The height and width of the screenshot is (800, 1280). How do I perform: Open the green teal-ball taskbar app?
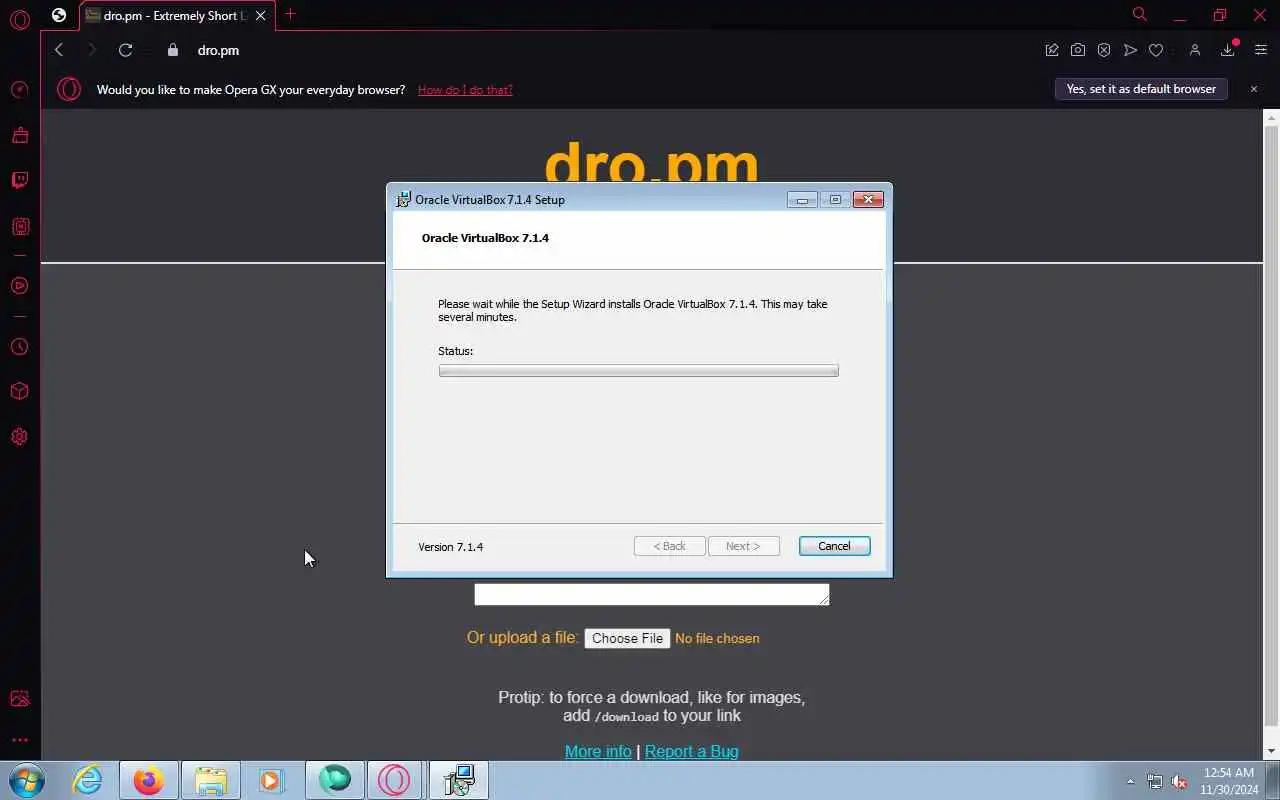pos(335,780)
